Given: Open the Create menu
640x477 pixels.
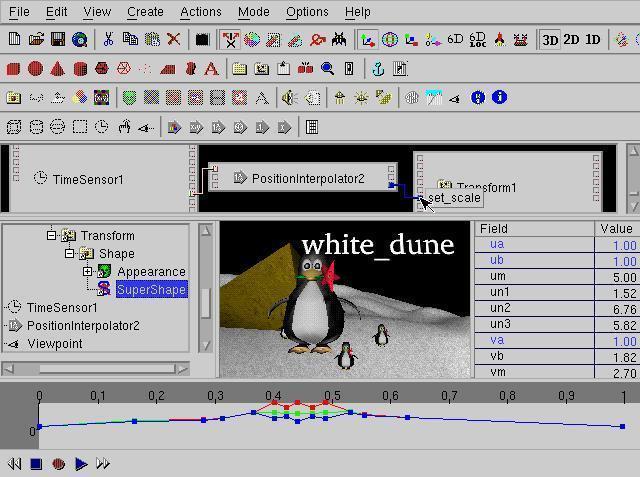Looking at the screenshot, I should click(x=145, y=12).
